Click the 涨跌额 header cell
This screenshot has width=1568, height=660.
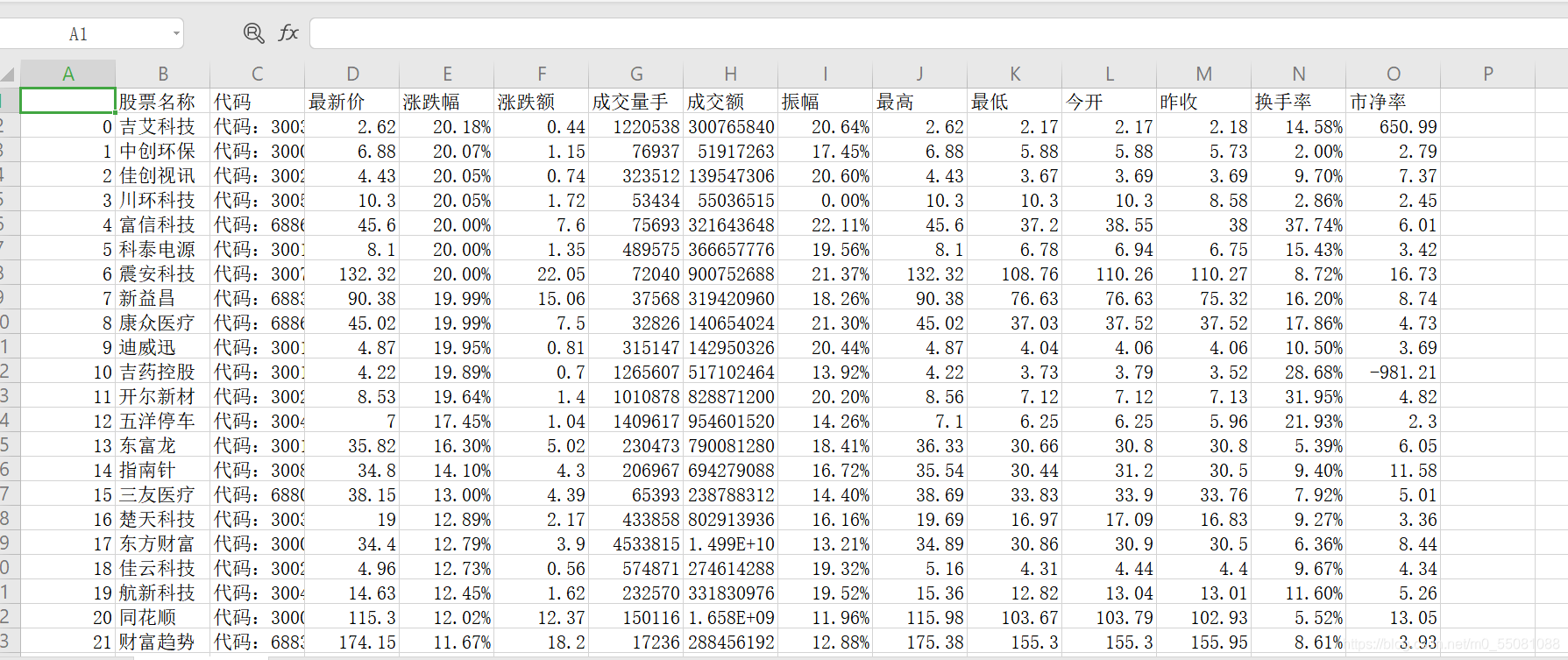pos(542,102)
